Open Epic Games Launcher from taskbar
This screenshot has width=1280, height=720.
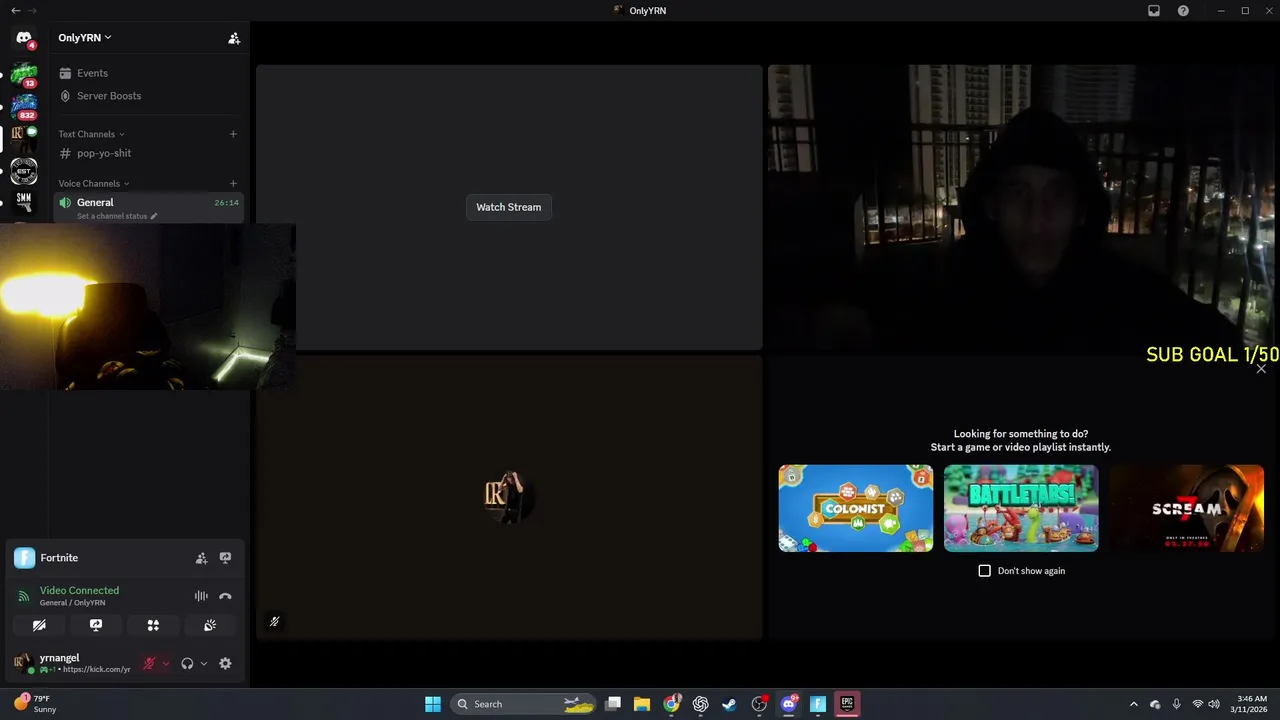[847, 704]
